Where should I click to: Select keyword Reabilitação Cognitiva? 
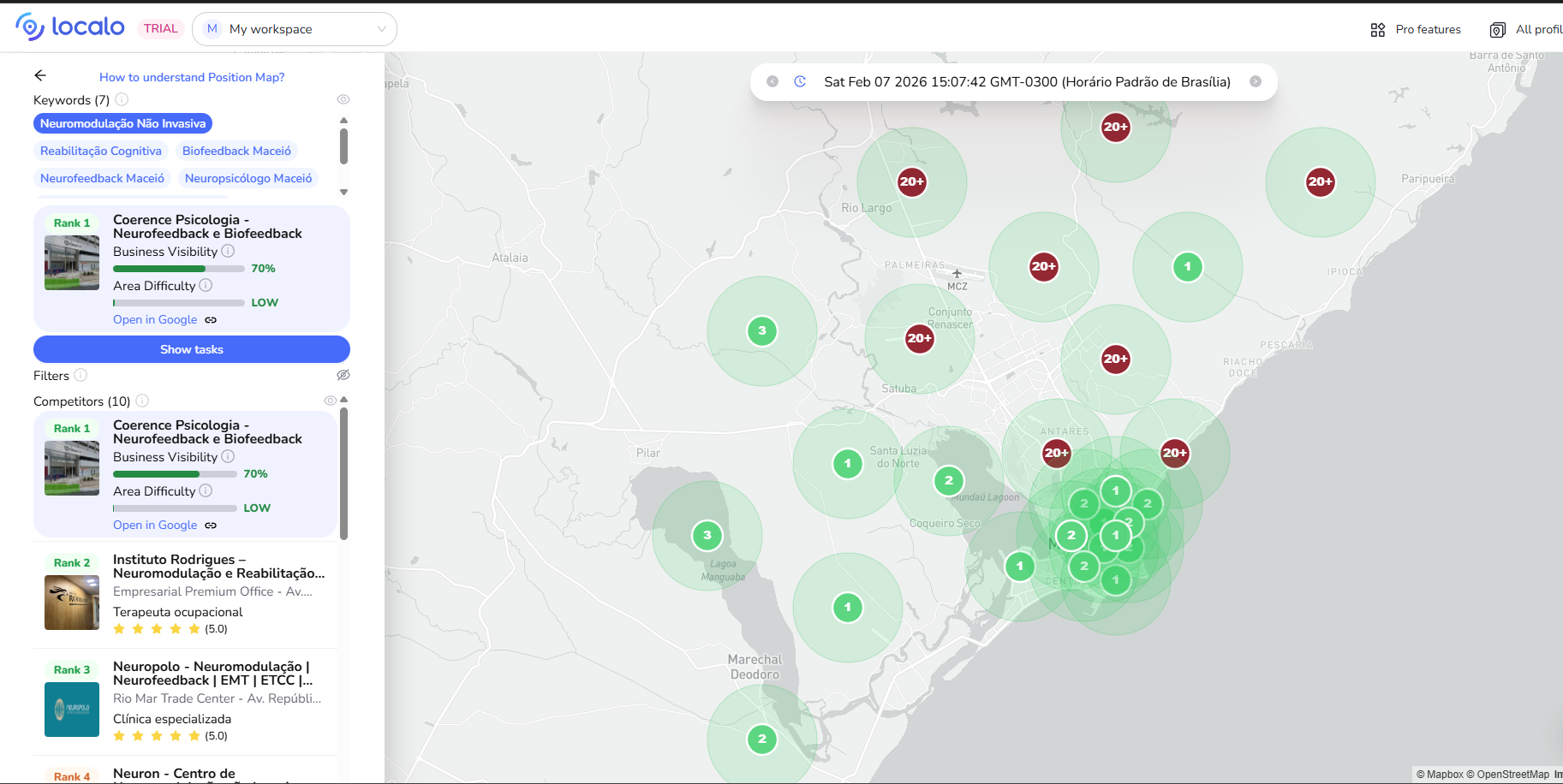(101, 151)
